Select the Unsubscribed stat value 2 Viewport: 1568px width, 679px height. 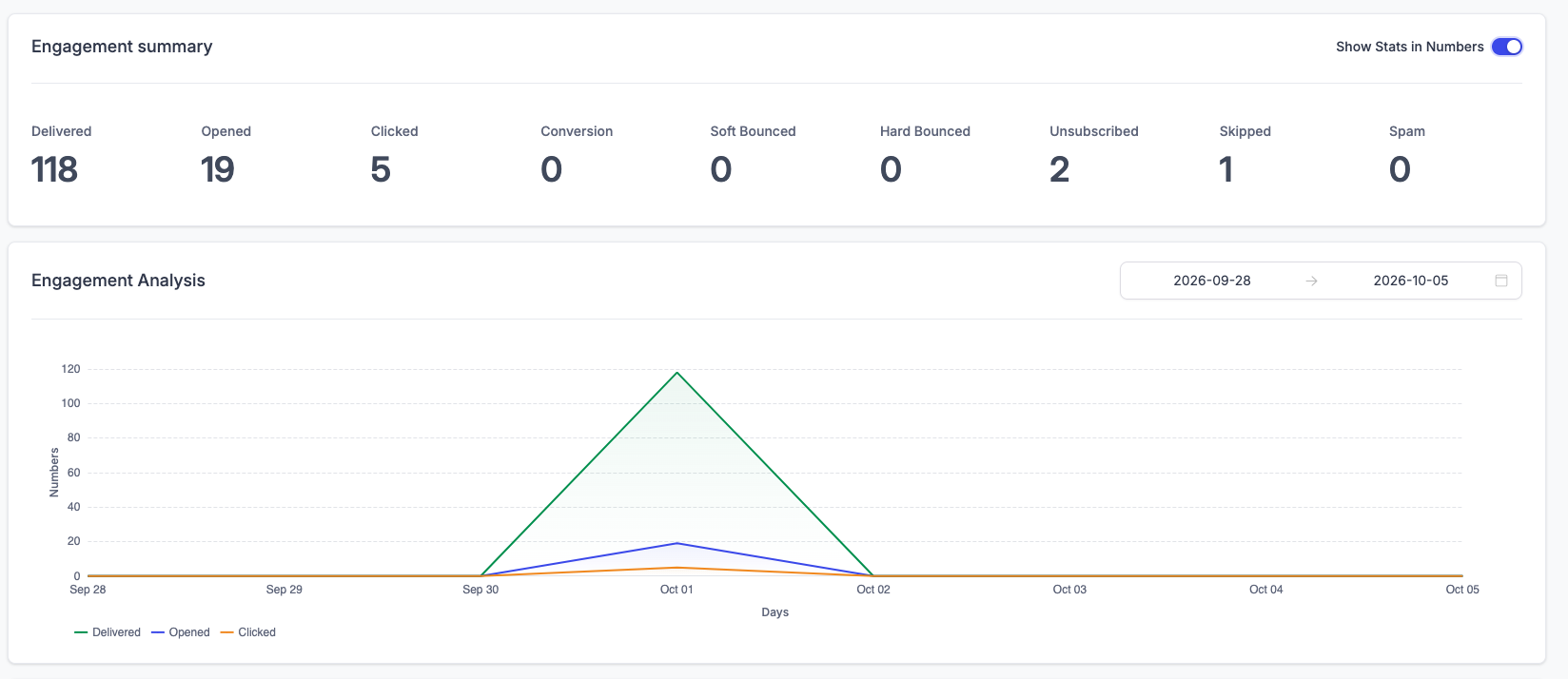coord(1060,169)
